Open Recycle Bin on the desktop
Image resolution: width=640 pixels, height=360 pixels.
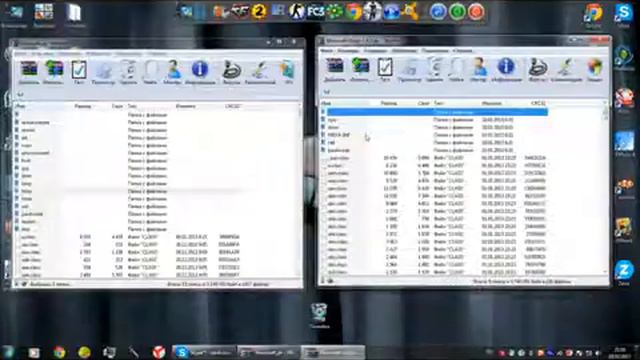coord(319,315)
